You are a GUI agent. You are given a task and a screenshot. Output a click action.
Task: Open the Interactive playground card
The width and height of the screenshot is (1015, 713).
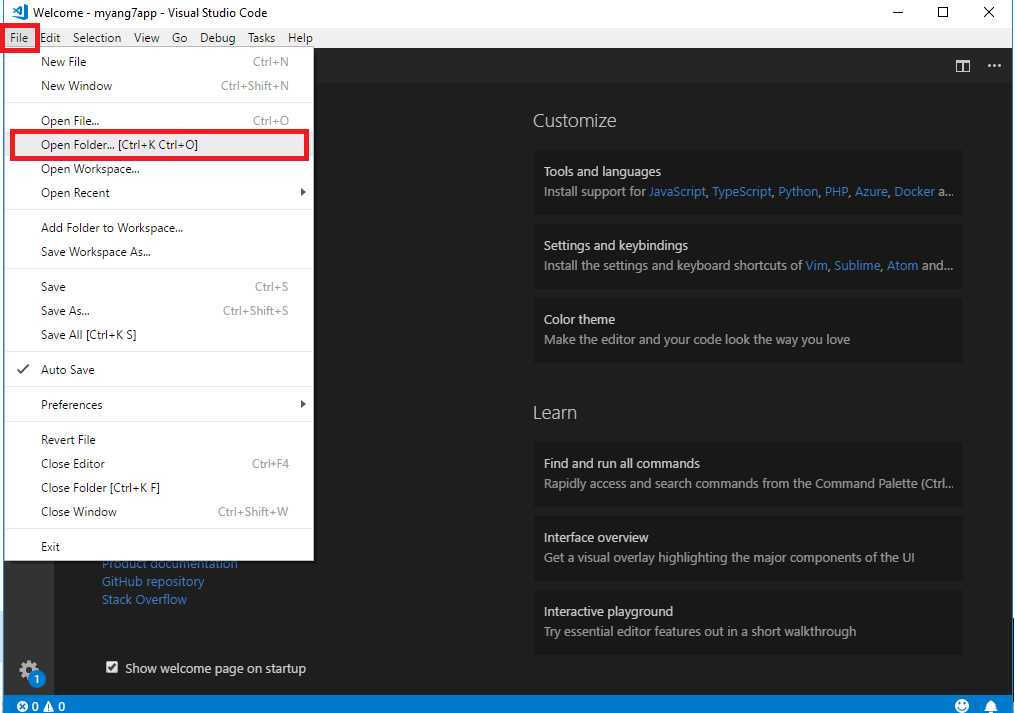tap(748, 621)
